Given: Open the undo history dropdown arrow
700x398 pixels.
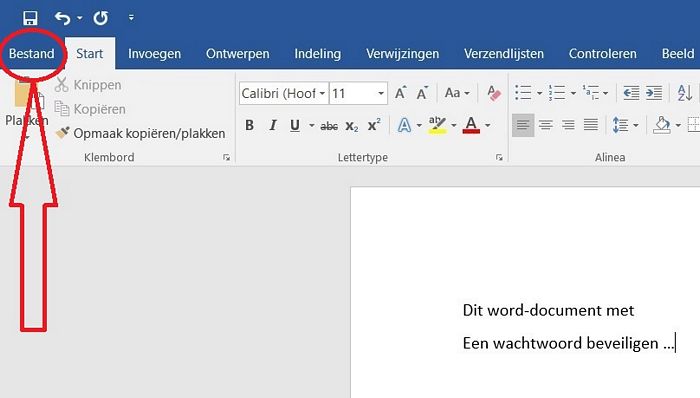Looking at the screenshot, I should coord(80,18).
